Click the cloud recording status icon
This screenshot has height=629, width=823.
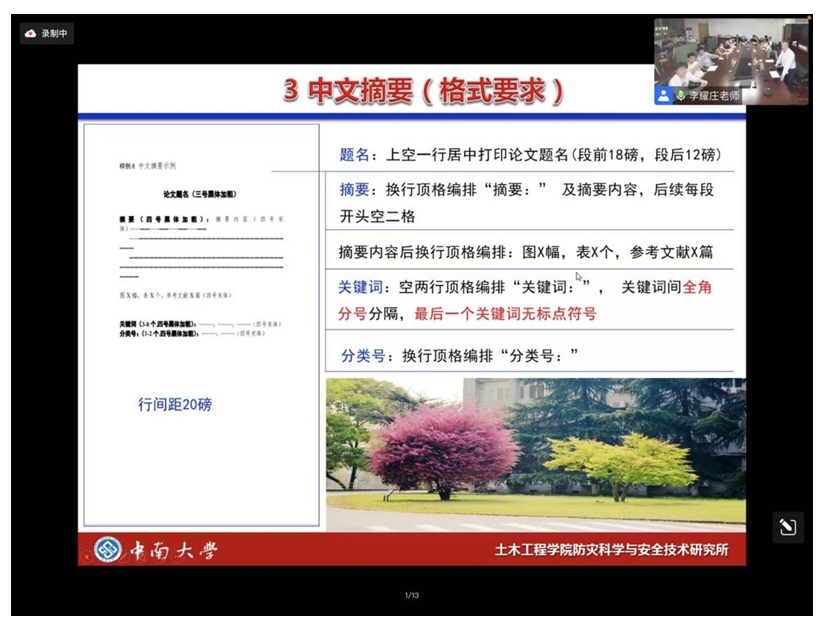[x=30, y=33]
